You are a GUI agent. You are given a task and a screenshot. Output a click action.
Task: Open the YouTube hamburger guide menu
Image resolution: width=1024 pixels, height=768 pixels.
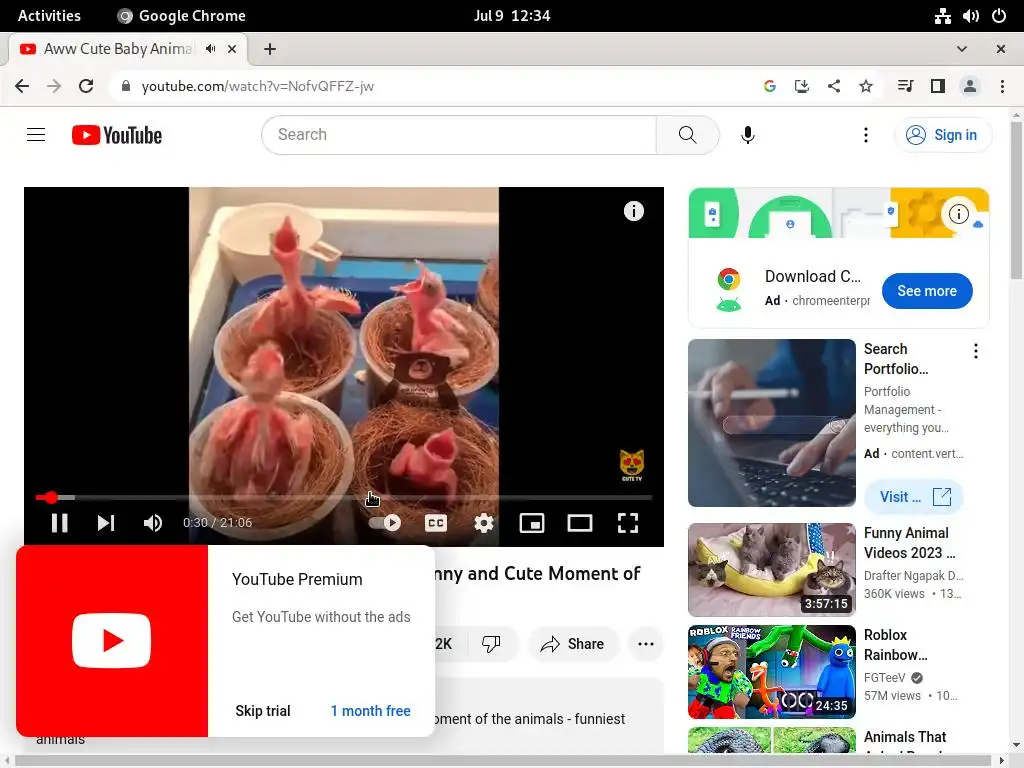pyautogui.click(x=36, y=135)
